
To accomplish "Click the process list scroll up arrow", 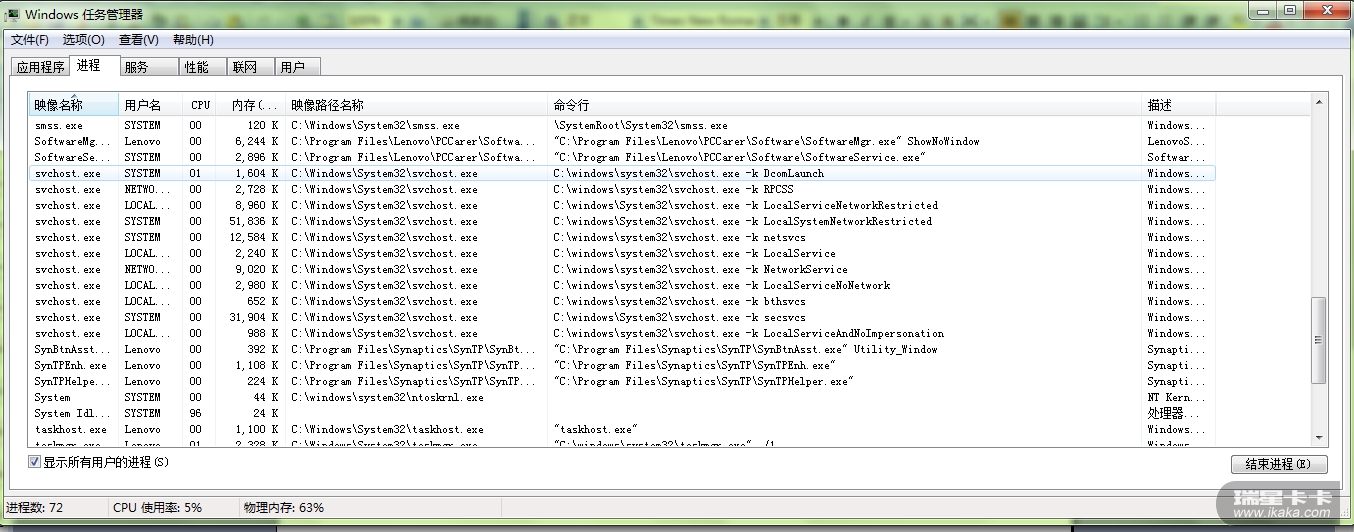I will (1319, 101).
